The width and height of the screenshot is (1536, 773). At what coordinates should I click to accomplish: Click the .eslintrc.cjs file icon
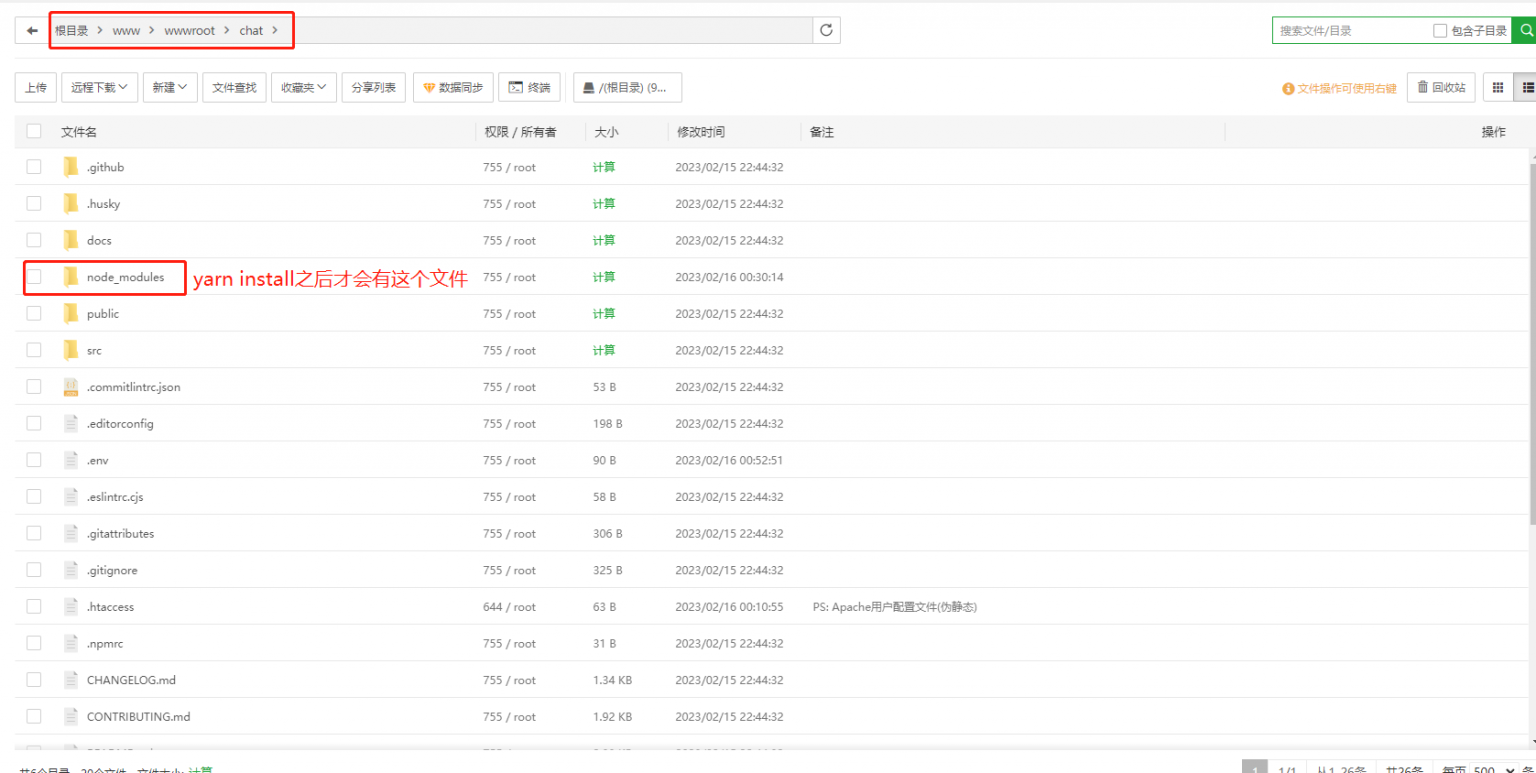tap(70, 496)
